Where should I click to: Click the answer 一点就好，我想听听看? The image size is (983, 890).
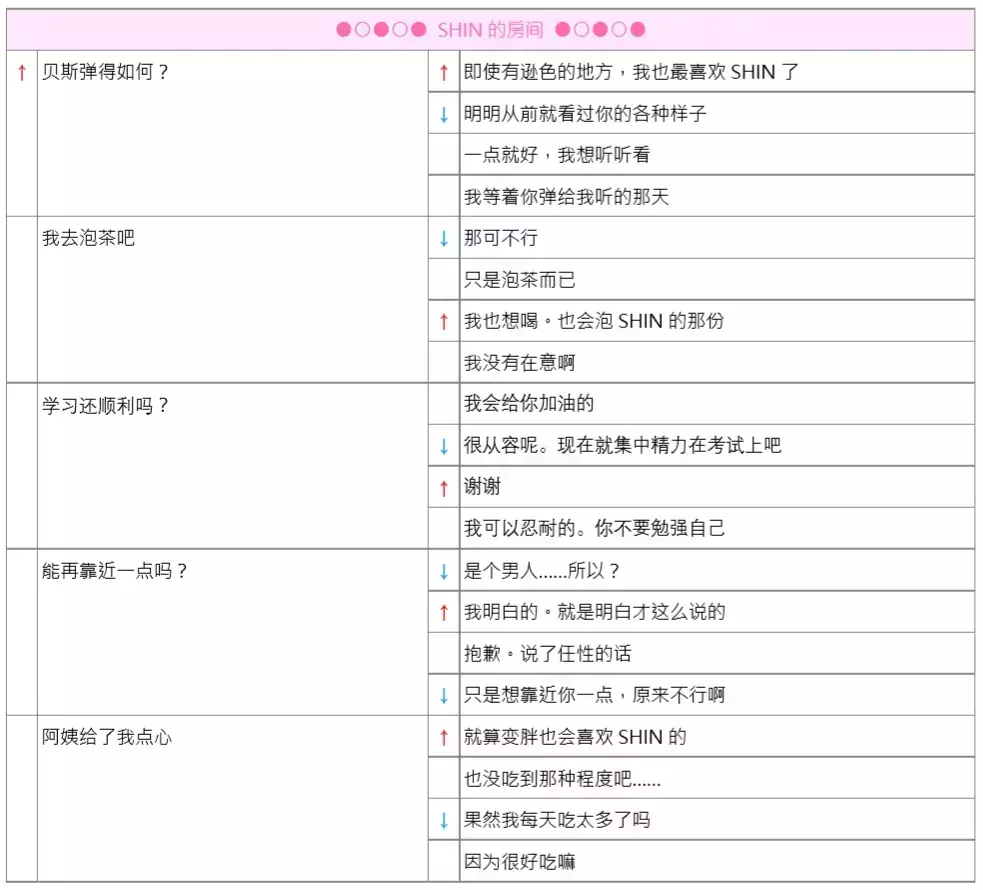(x=557, y=155)
